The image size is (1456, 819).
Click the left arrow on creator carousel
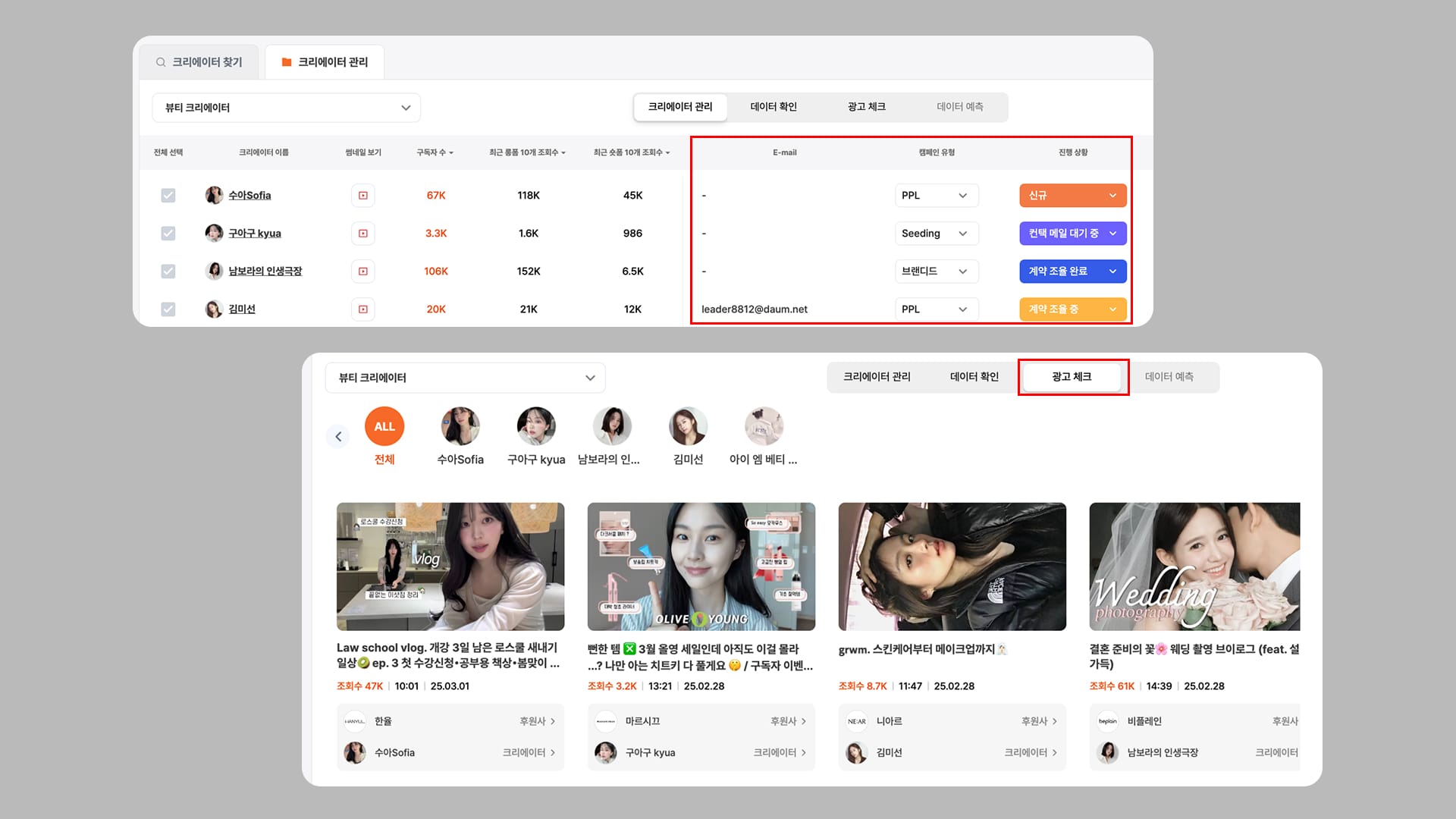click(338, 436)
